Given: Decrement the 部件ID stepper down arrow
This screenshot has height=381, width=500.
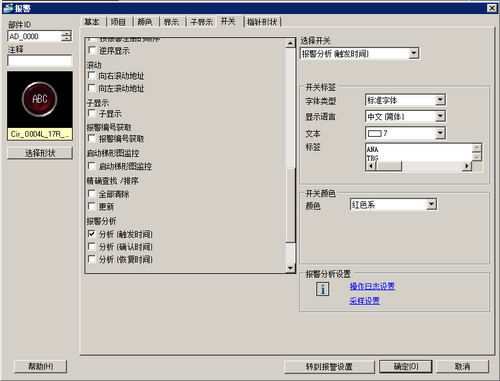Looking at the screenshot, I should point(67,39).
